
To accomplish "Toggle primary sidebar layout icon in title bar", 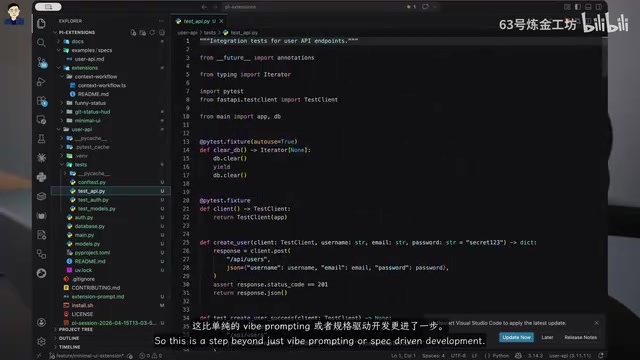I will point(578,7).
